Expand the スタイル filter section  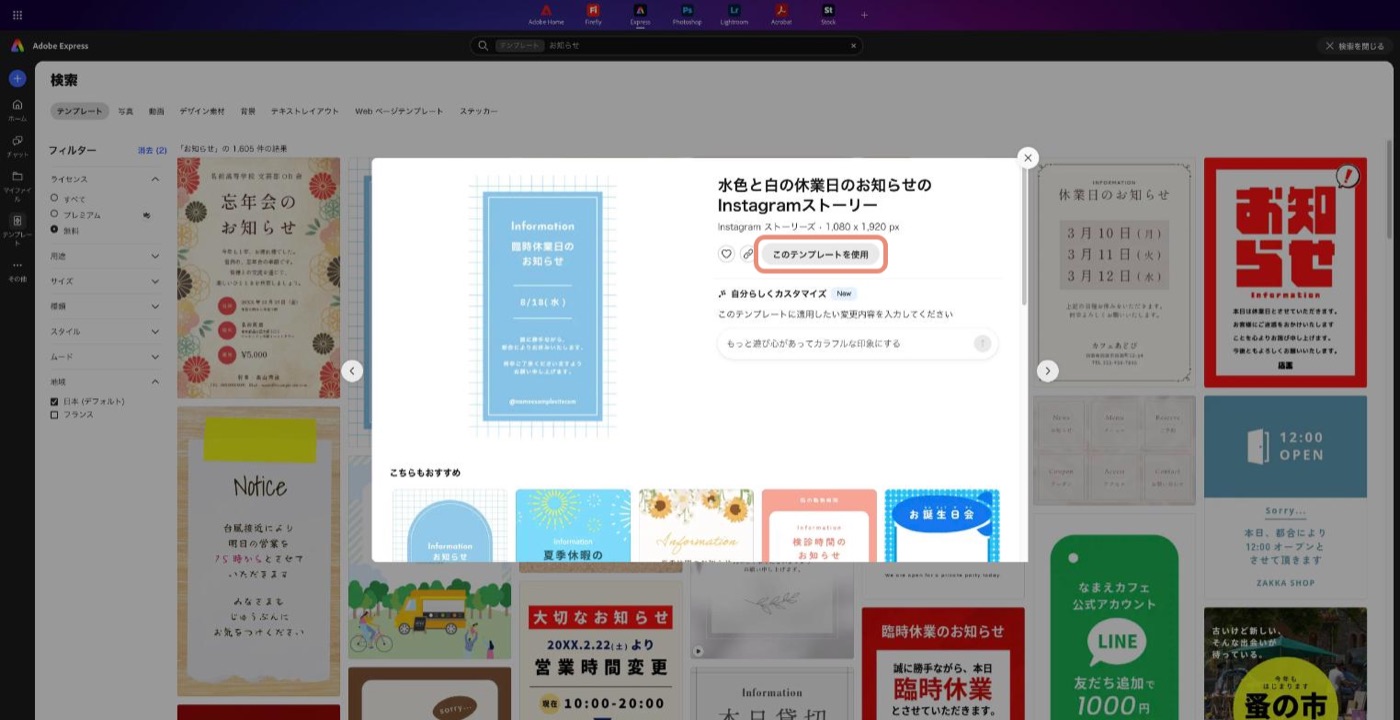pos(155,331)
